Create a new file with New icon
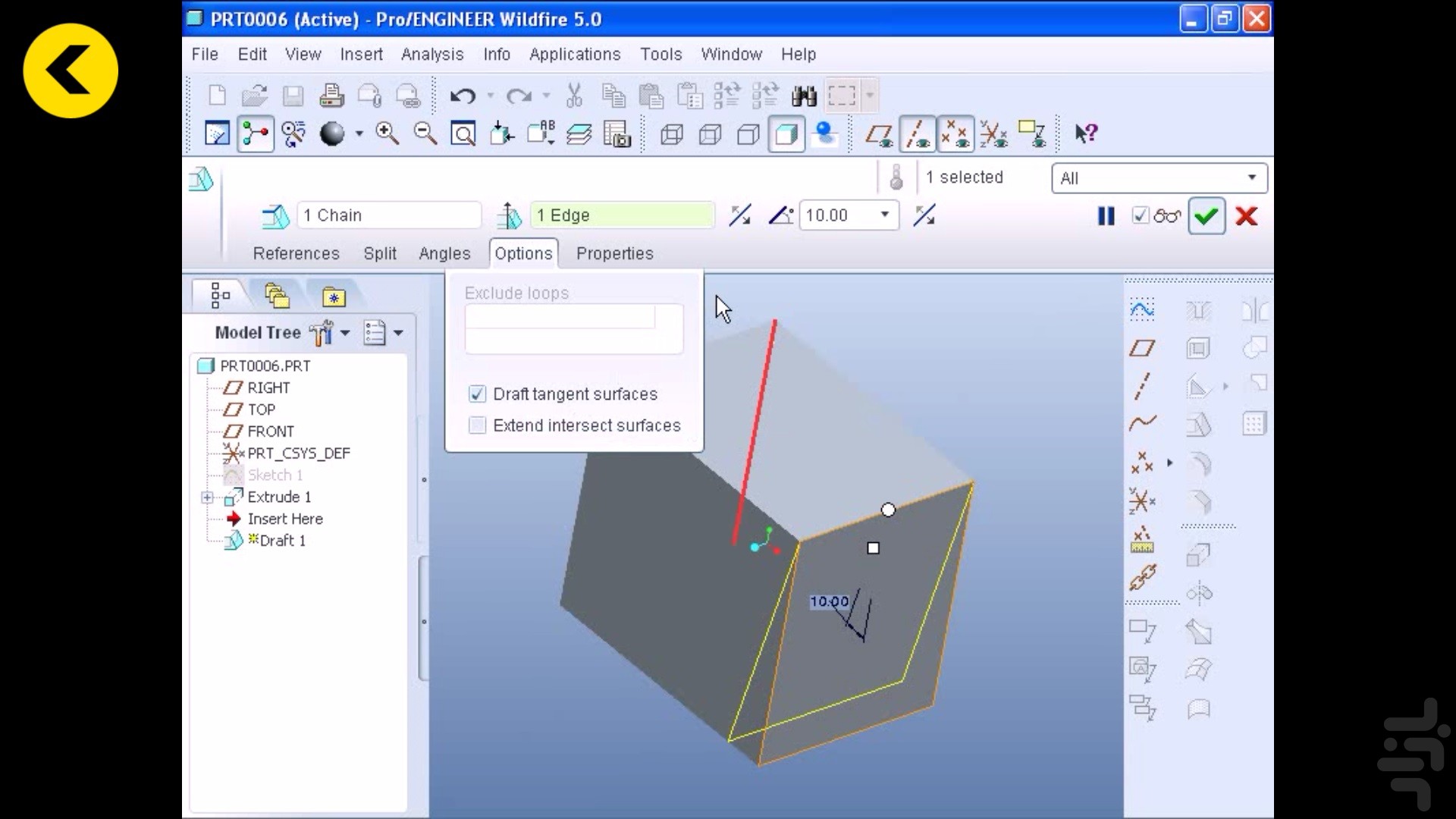The height and width of the screenshot is (819, 1456). [217, 96]
